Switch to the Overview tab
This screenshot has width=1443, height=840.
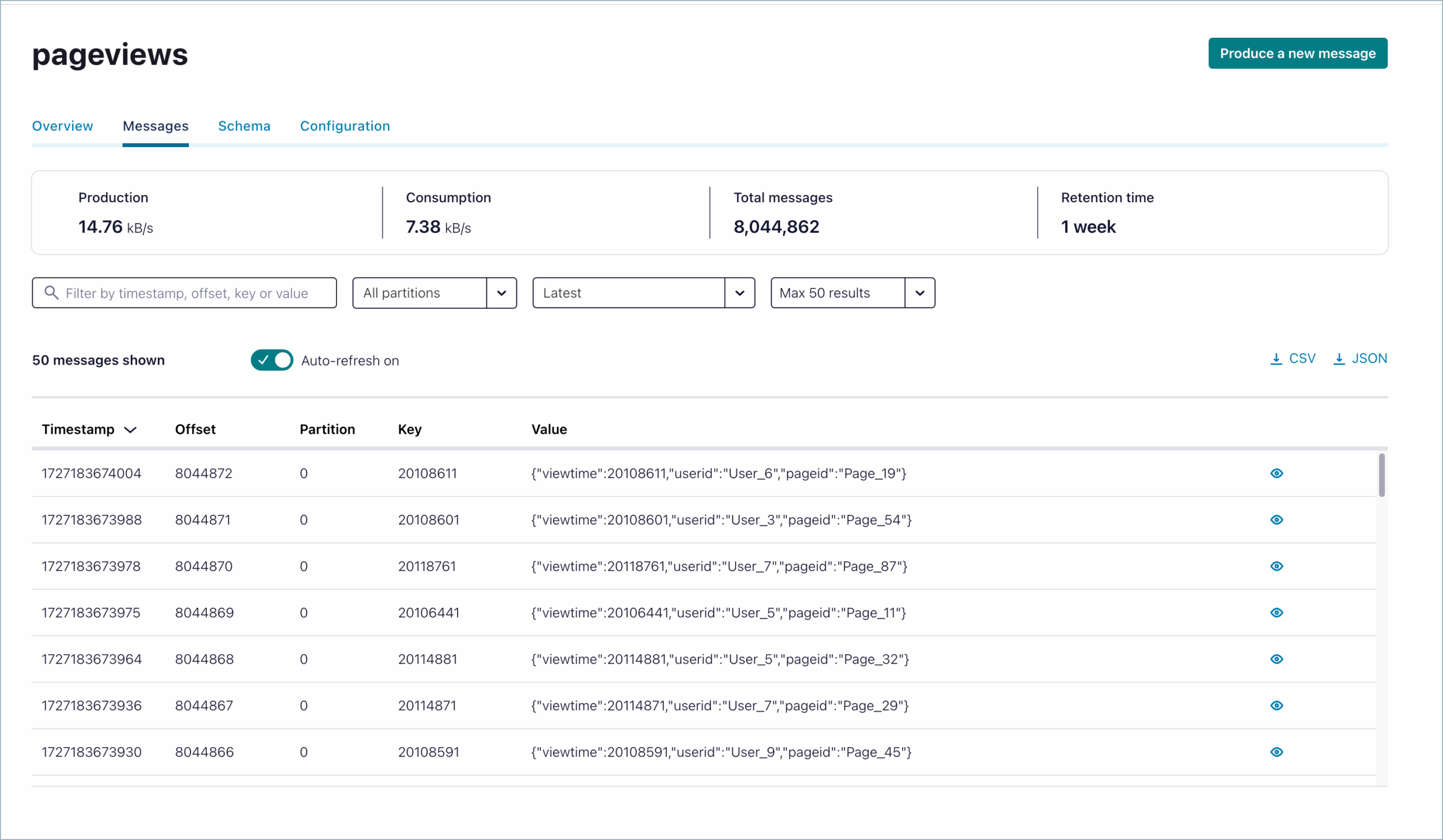point(63,126)
